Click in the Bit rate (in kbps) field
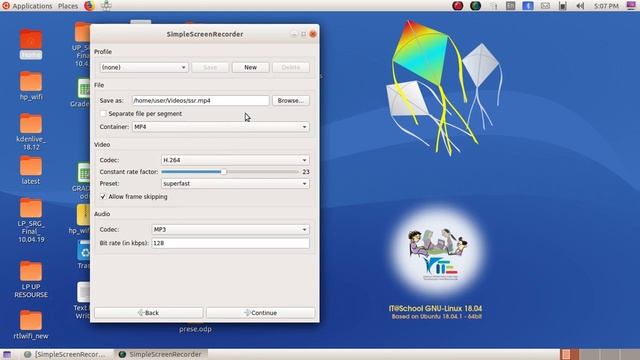This screenshot has width=640, height=360. point(230,243)
